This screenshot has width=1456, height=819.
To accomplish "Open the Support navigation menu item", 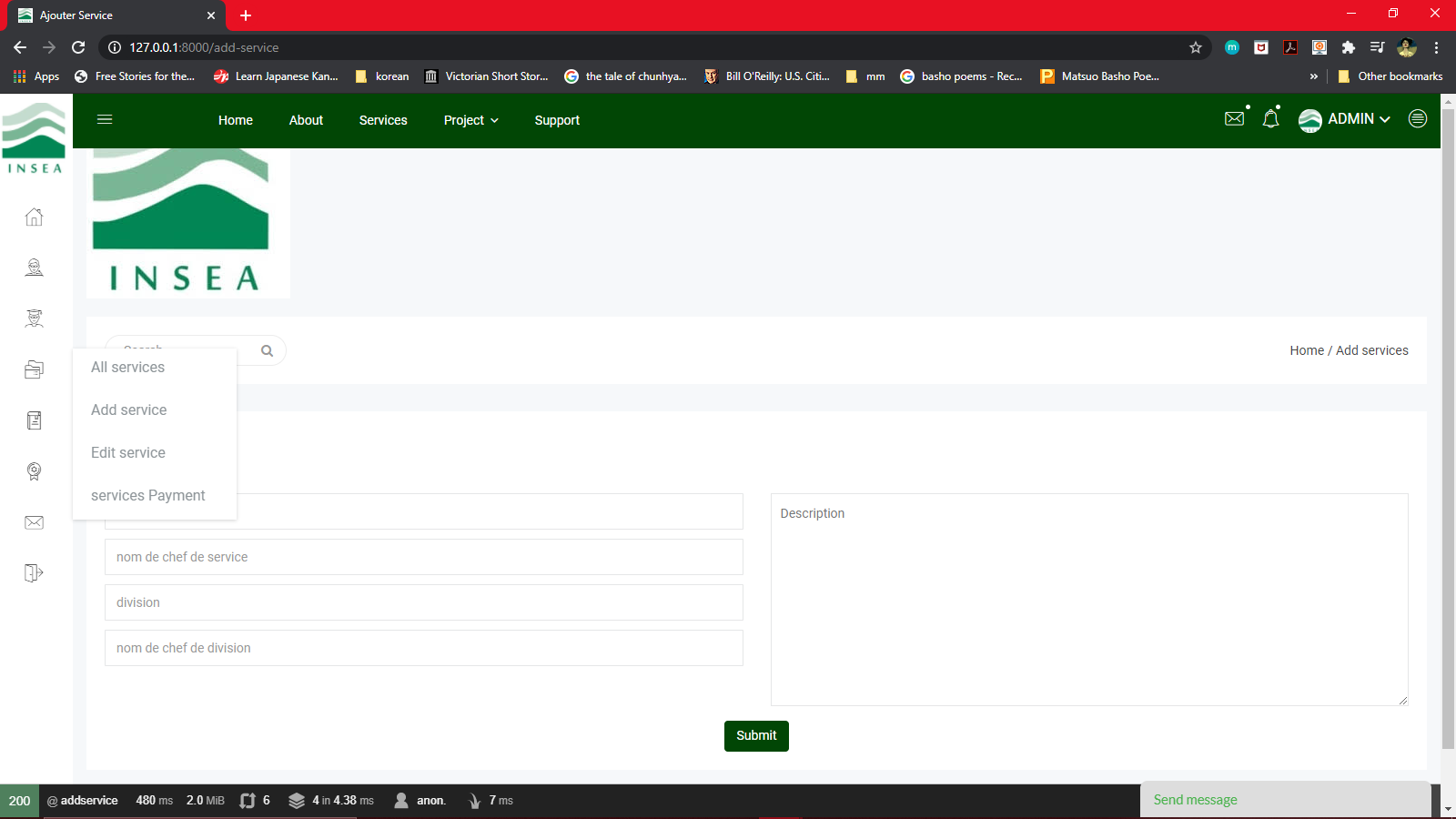I will pyautogui.click(x=557, y=119).
